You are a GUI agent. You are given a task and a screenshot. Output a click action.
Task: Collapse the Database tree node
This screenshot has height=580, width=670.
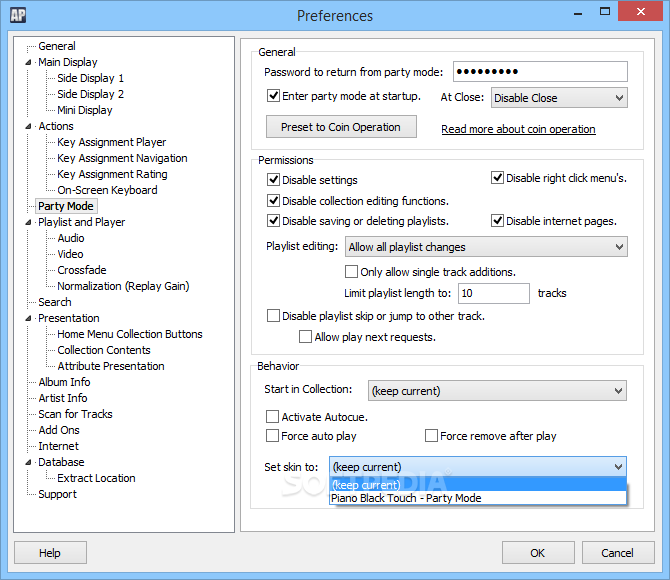(28, 462)
